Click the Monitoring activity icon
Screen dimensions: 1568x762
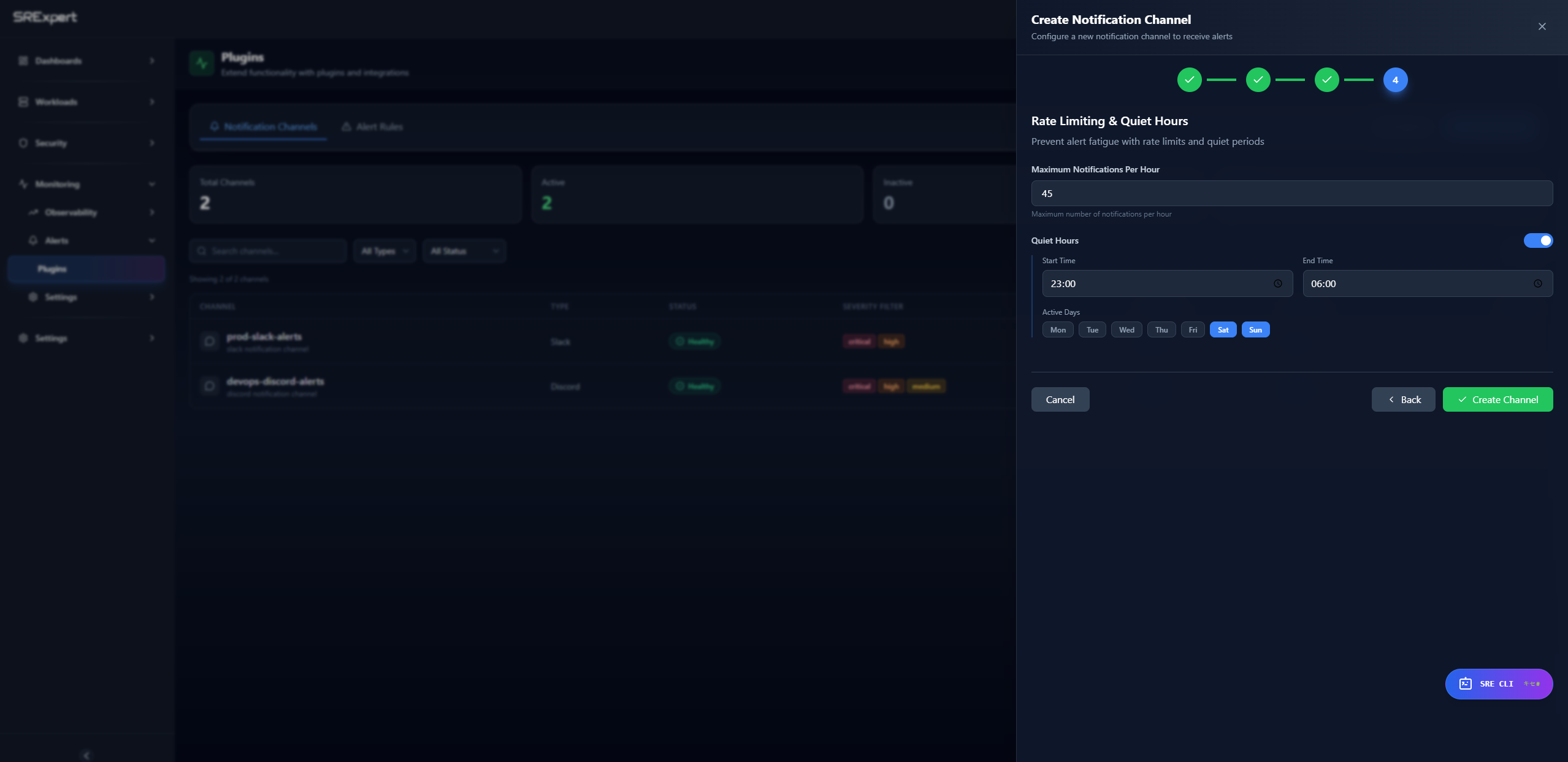tap(21, 184)
